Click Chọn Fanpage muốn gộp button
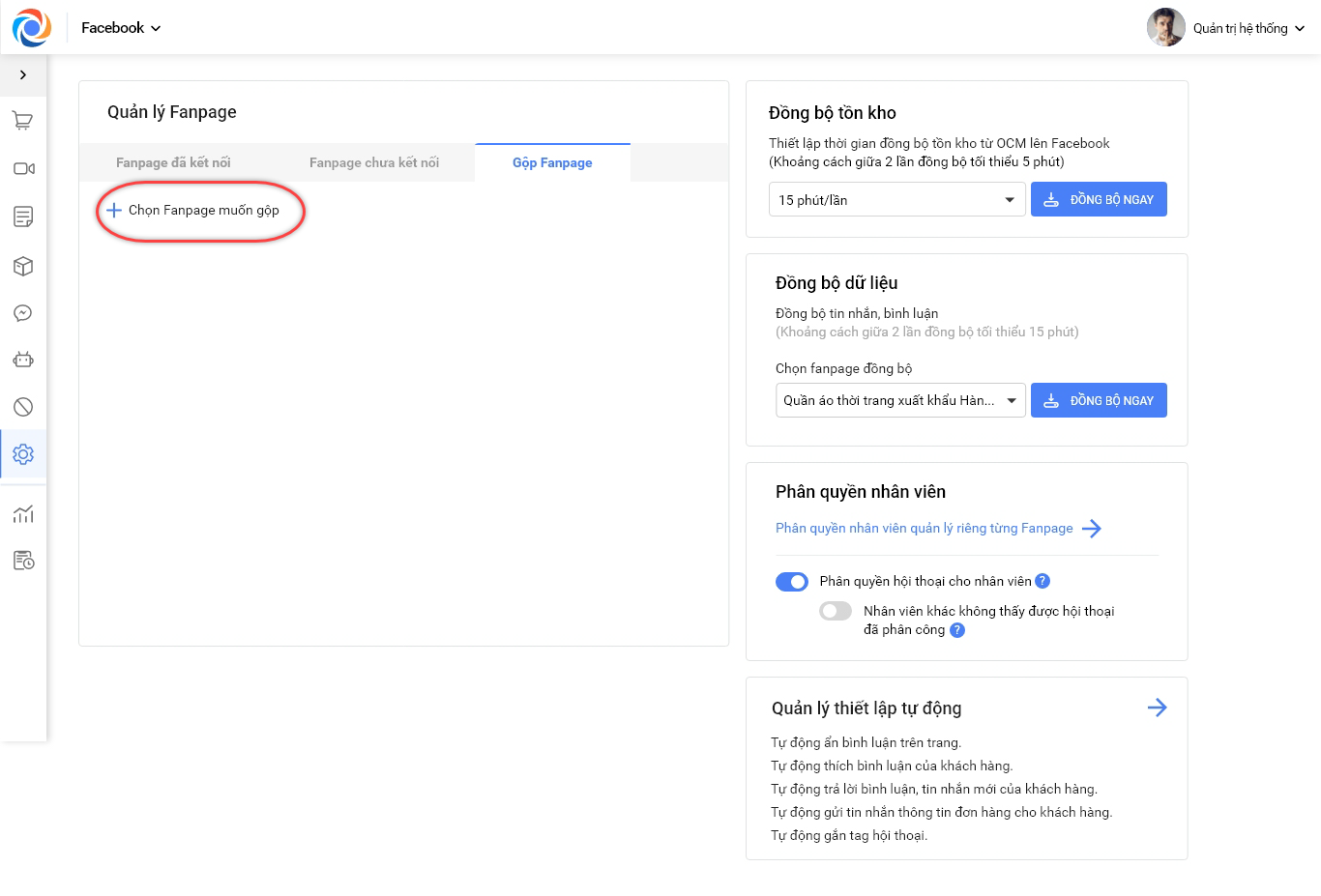The height and width of the screenshot is (896, 1321). [193, 210]
